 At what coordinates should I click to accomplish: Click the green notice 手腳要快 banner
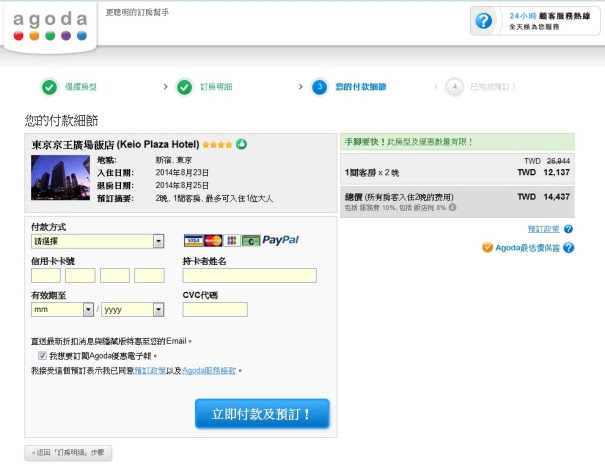coord(457,142)
